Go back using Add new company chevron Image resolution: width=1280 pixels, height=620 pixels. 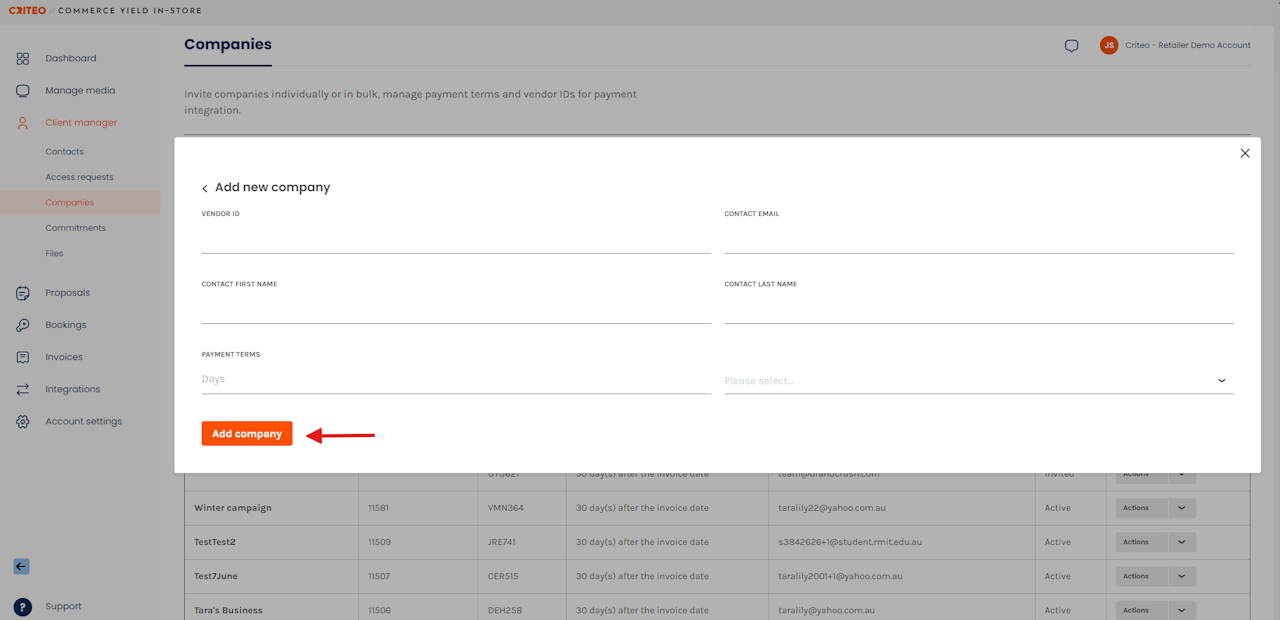[205, 188]
